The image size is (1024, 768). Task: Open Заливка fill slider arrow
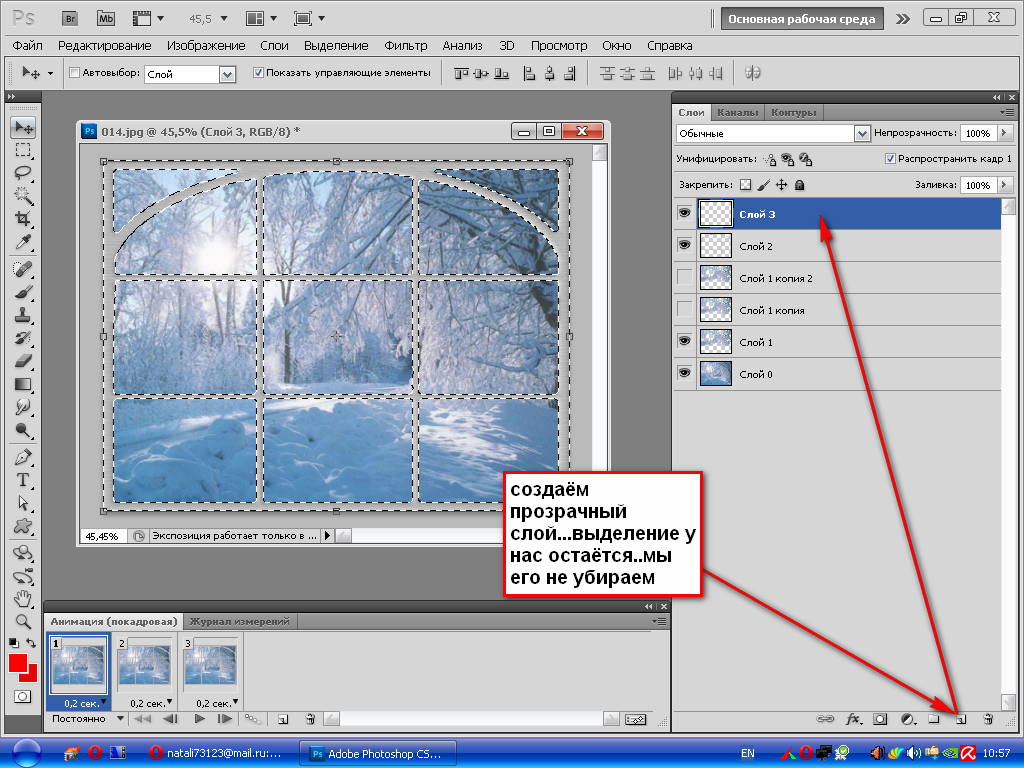[1004, 185]
